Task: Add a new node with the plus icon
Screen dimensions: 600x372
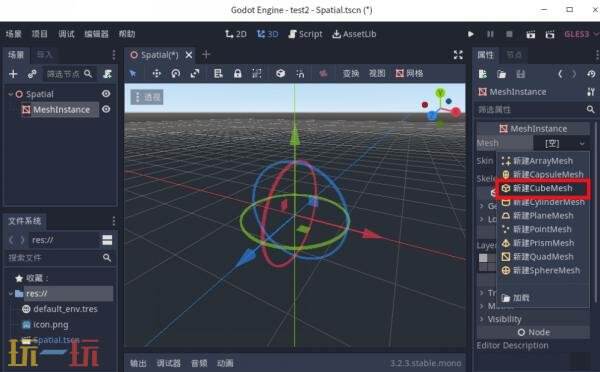Action: (13, 74)
